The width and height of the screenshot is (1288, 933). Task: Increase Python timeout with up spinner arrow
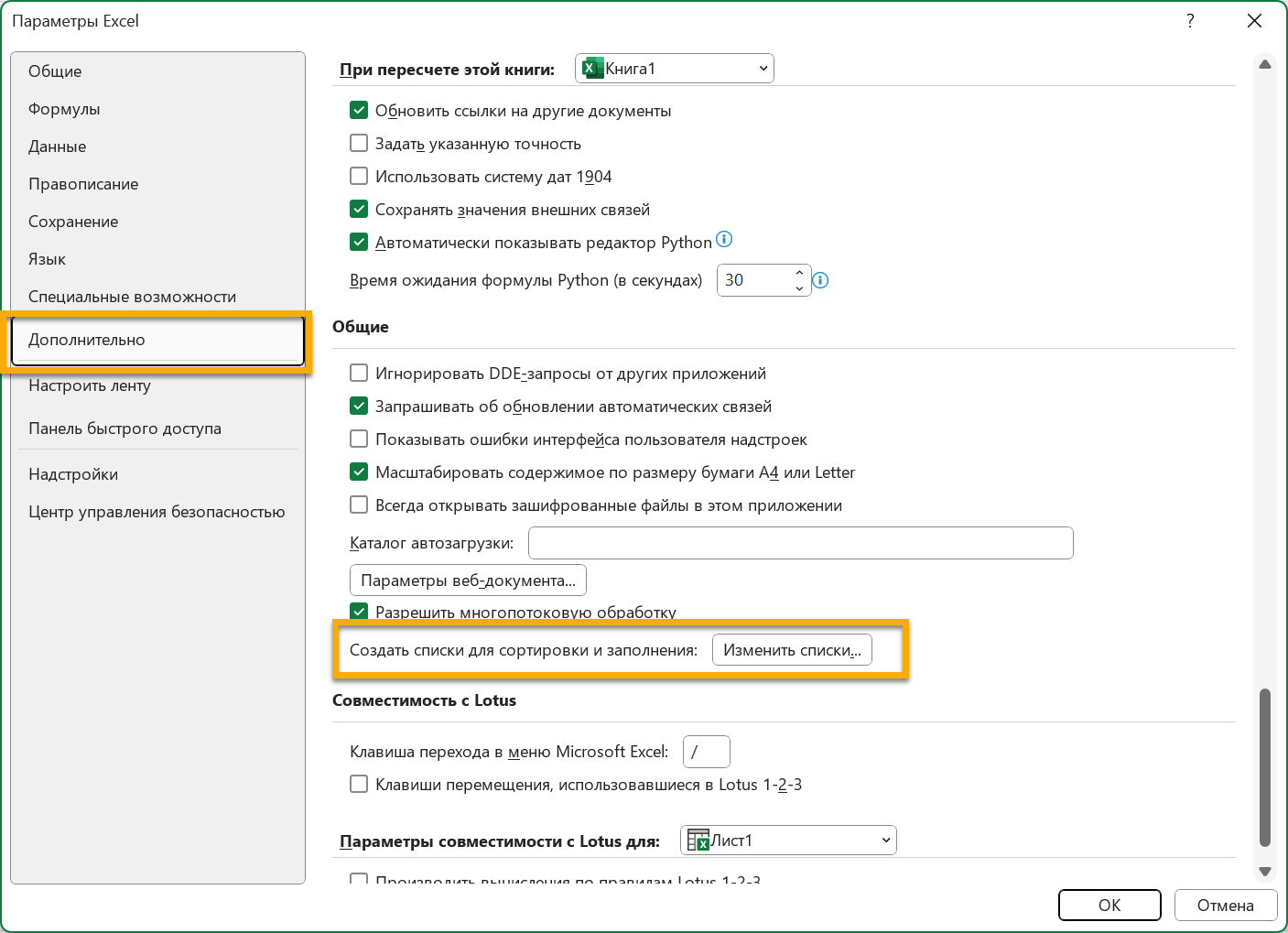click(x=799, y=273)
